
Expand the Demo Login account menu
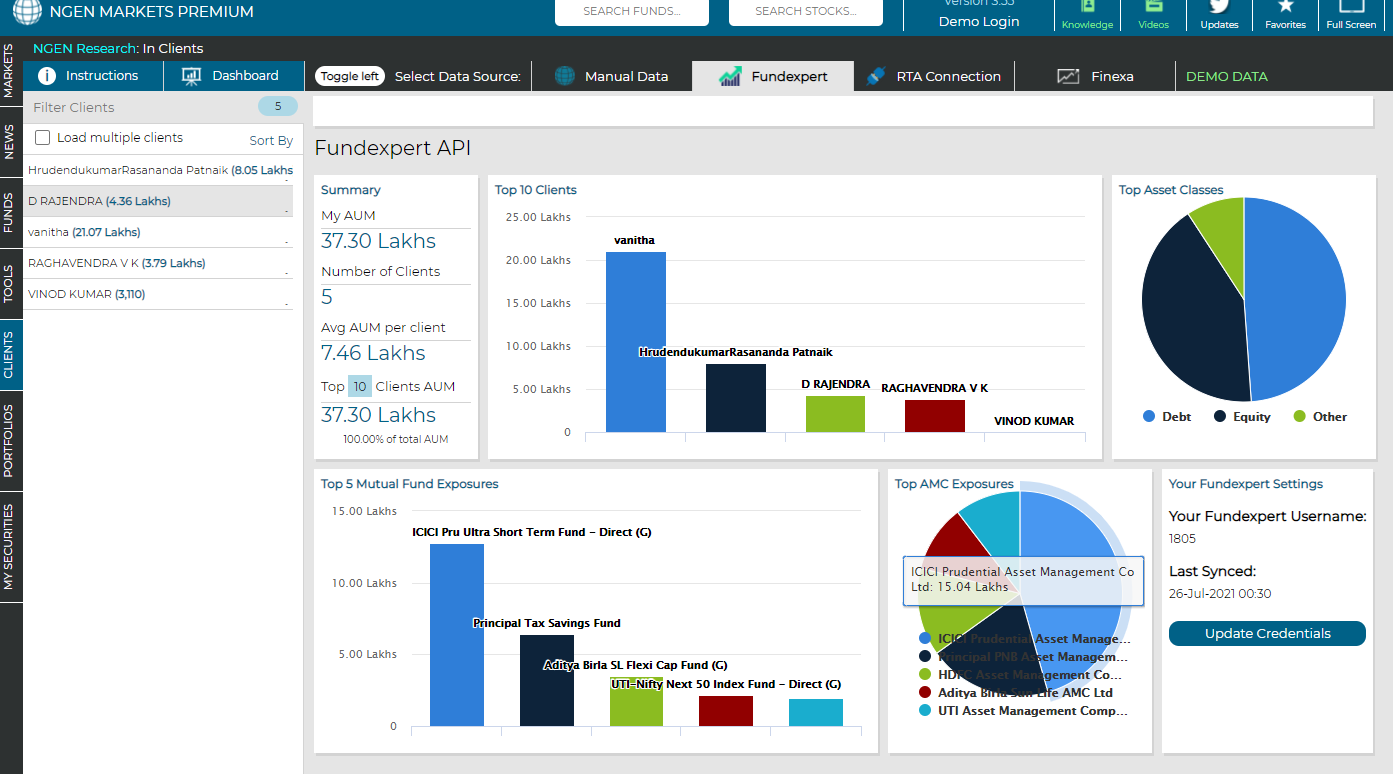pyautogui.click(x=979, y=22)
